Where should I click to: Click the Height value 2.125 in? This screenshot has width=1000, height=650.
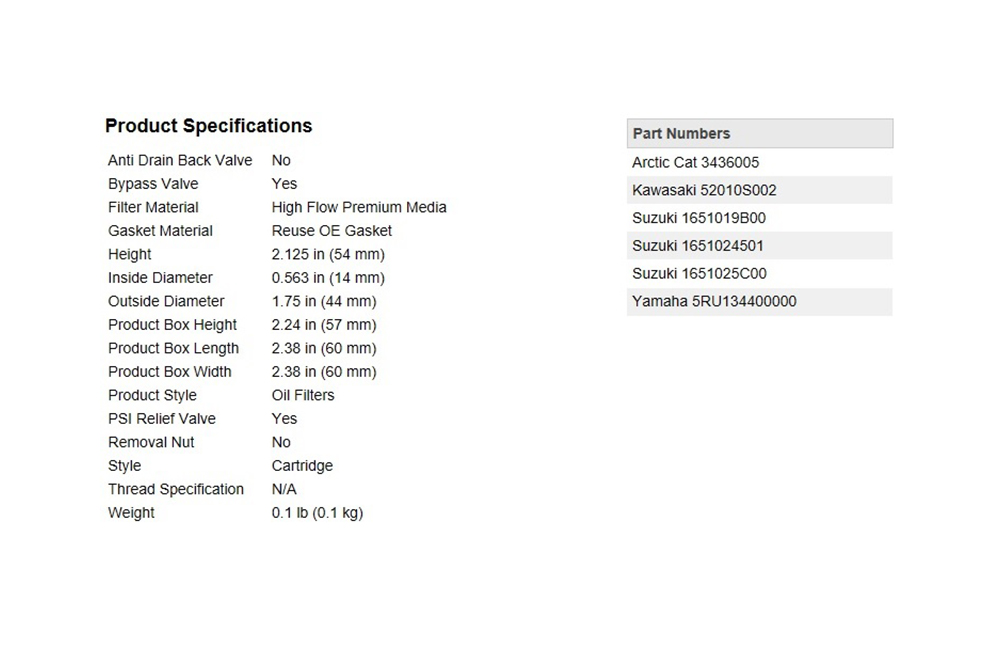click(328, 255)
